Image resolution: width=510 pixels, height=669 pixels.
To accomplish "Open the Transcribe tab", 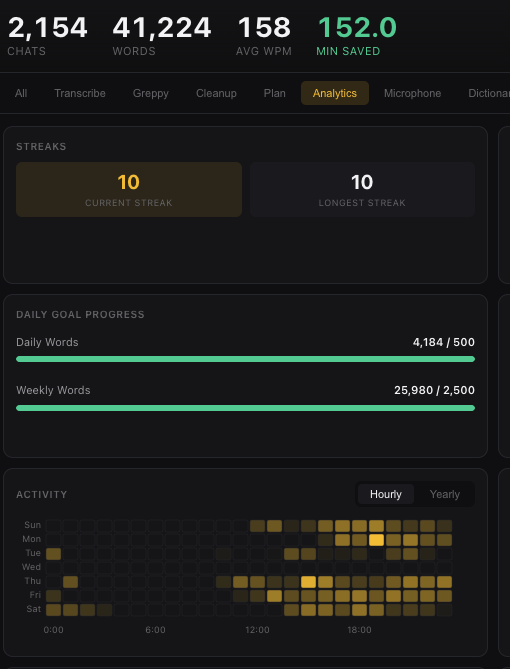I will 80,93.
